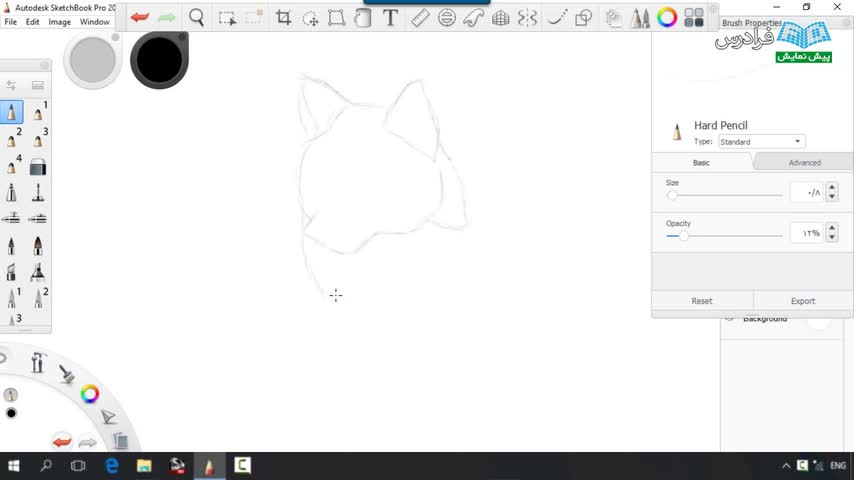Increase Opacity with up stepper arrow
Image resolution: width=854 pixels, height=480 pixels.
coord(832,228)
